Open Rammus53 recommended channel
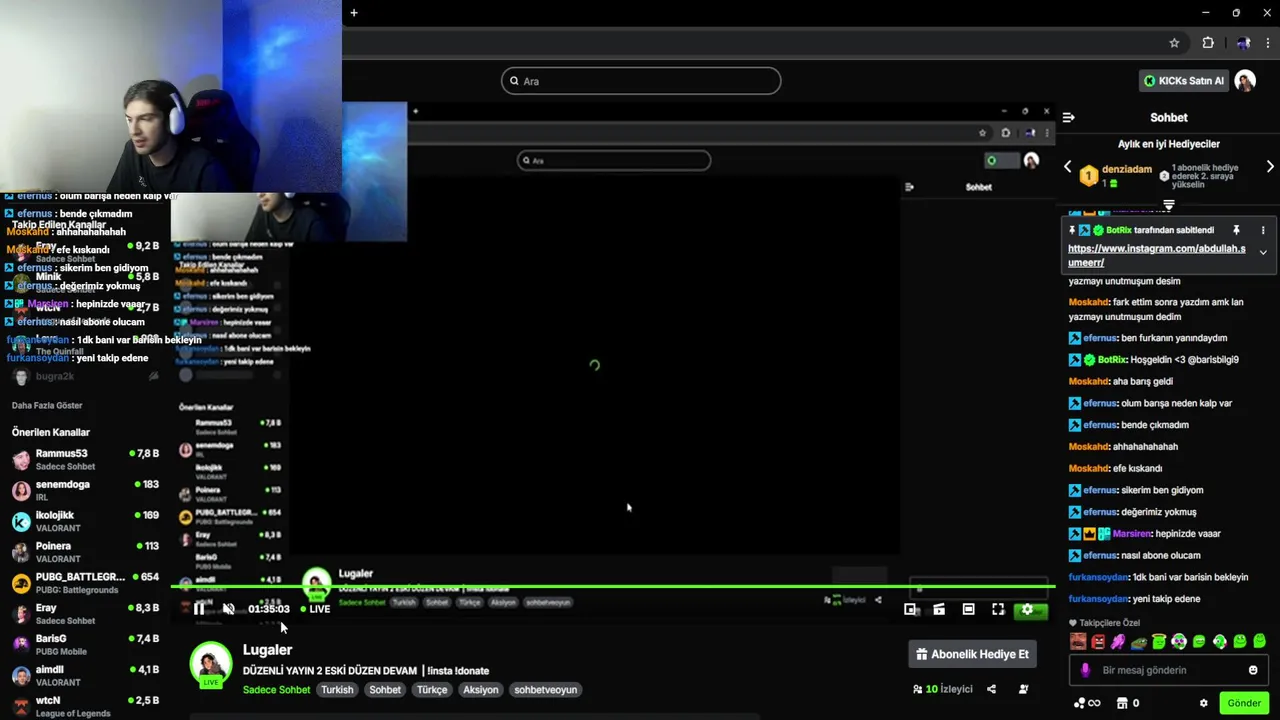The height and width of the screenshot is (720, 1280). [85, 459]
